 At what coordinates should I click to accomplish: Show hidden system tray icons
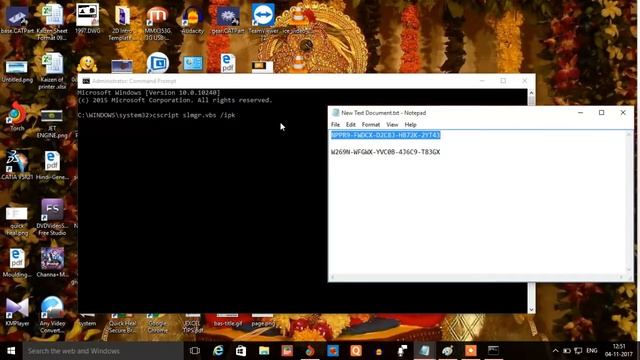(555, 351)
